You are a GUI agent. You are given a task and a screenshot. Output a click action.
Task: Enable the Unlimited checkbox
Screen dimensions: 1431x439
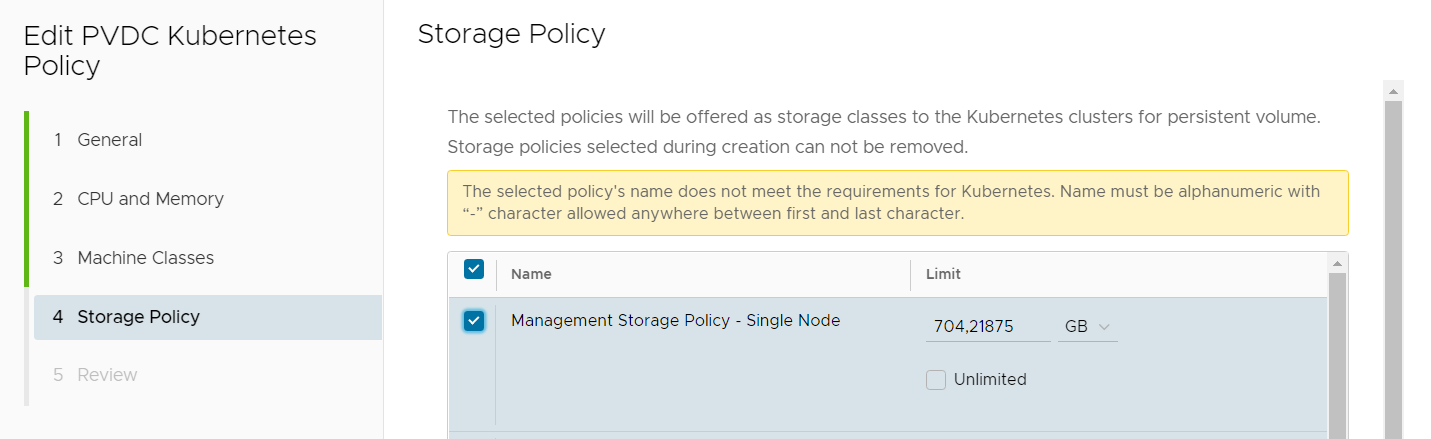pos(936,380)
